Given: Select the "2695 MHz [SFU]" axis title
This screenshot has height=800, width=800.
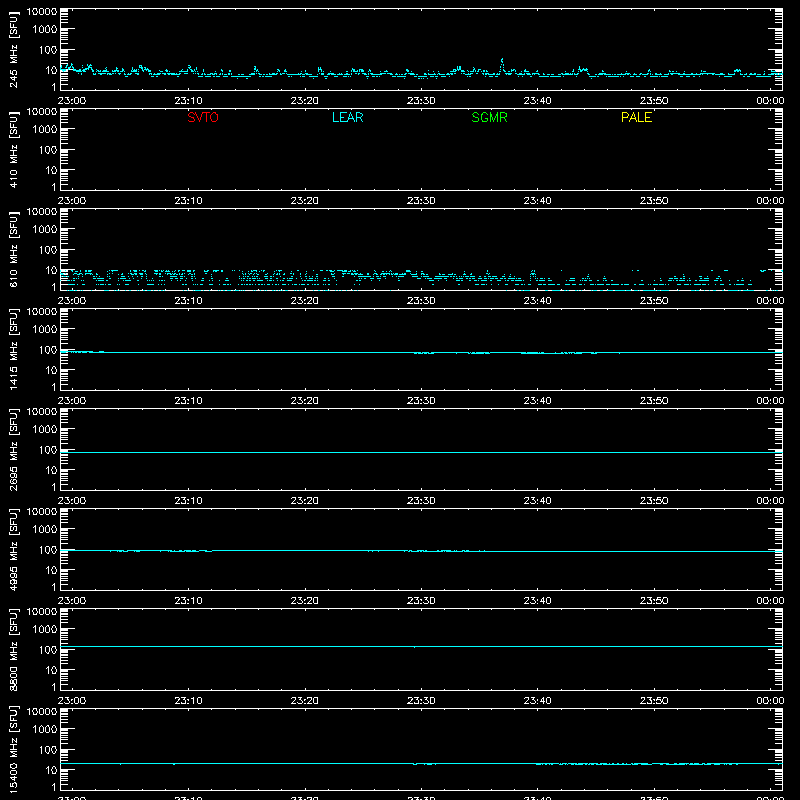Looking at the screenshot, I should [x=14, y=449].
